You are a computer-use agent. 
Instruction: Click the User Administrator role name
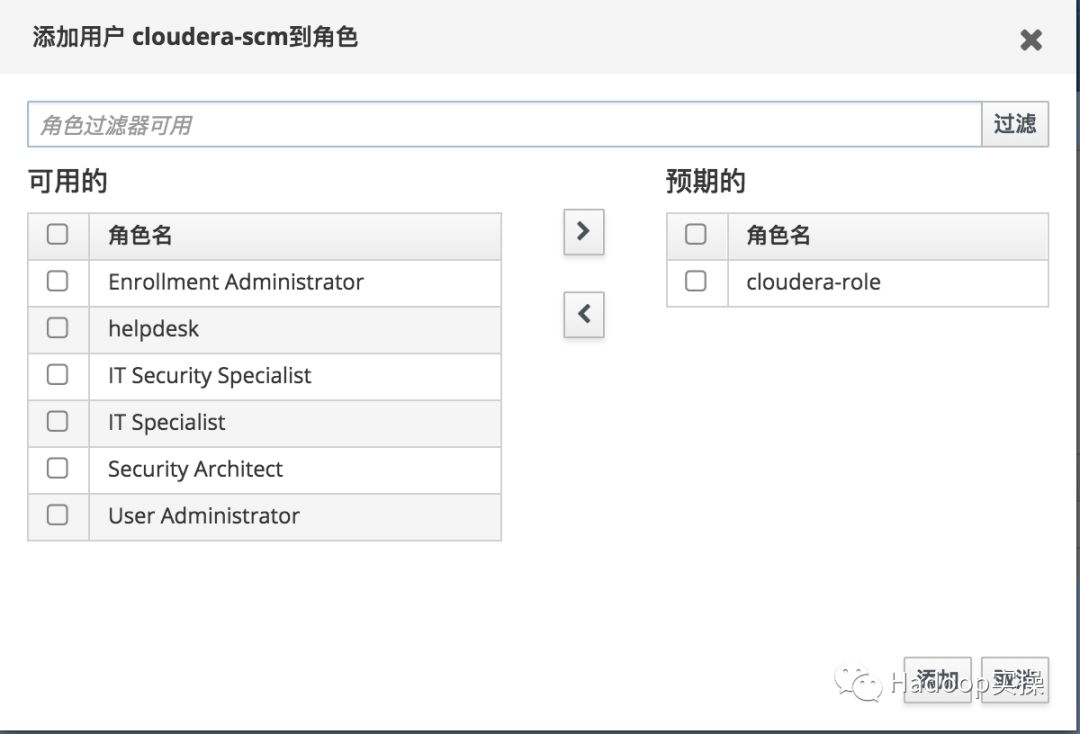pyautogui.click(x=204, y=516)
